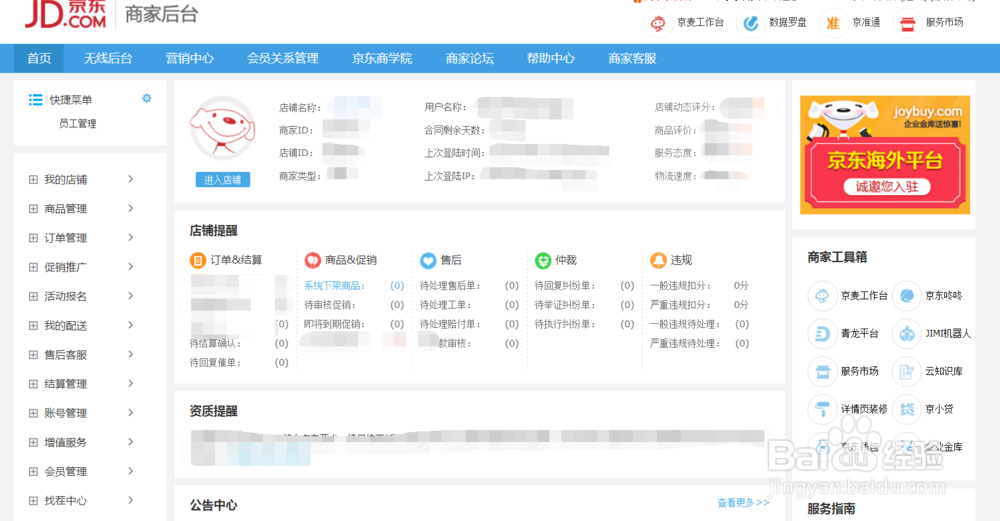This screenshot has height=521, width=1000.
Task: Open the 营销中心 tab
Action: 189,59
